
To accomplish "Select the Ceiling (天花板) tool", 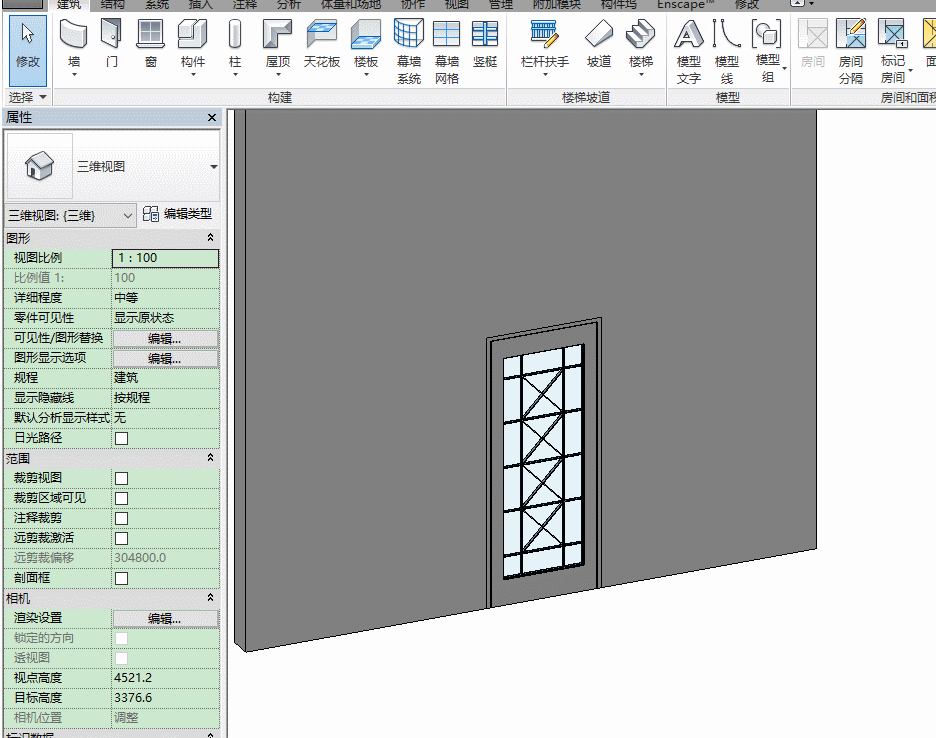I will (x=322, y=43).
